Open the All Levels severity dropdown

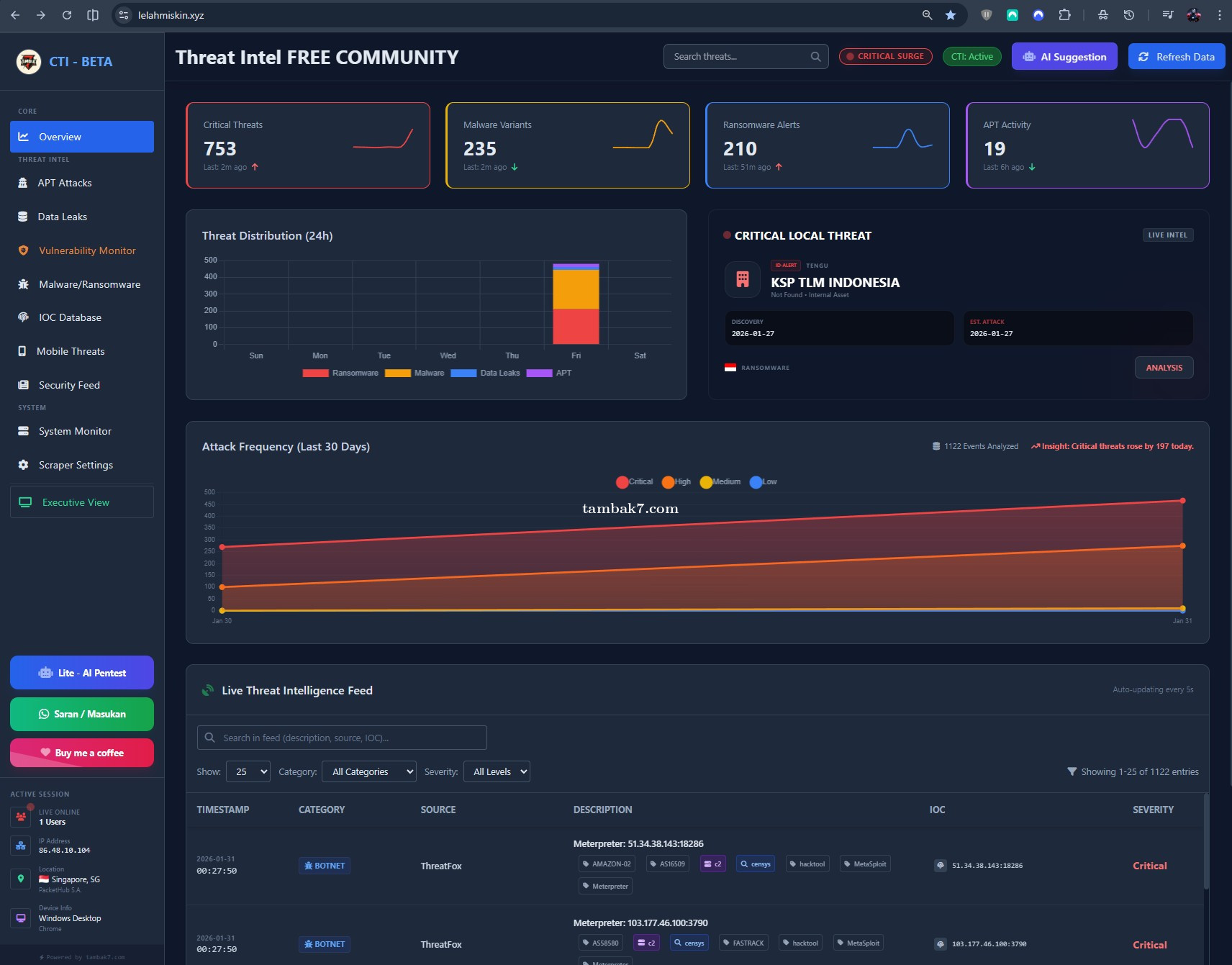pos(497,772)
